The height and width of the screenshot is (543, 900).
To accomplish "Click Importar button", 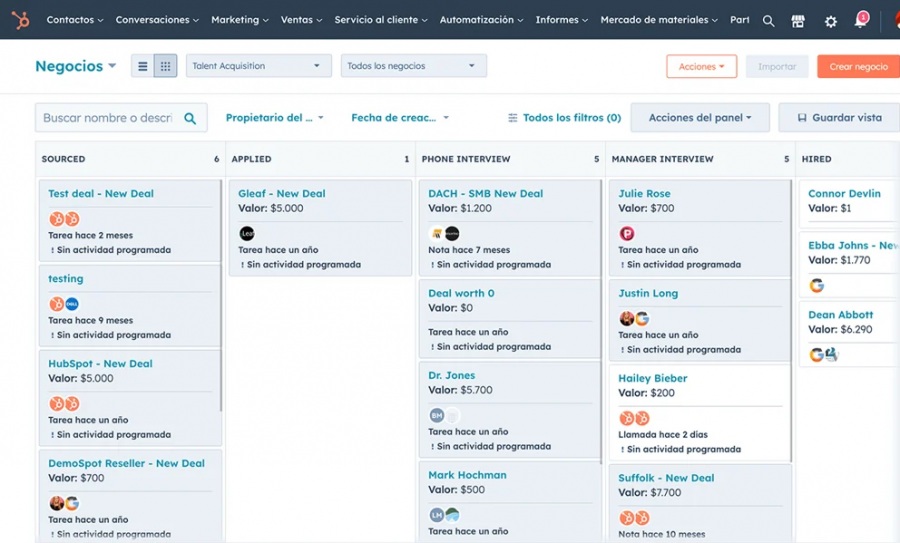I will point(777,67).
